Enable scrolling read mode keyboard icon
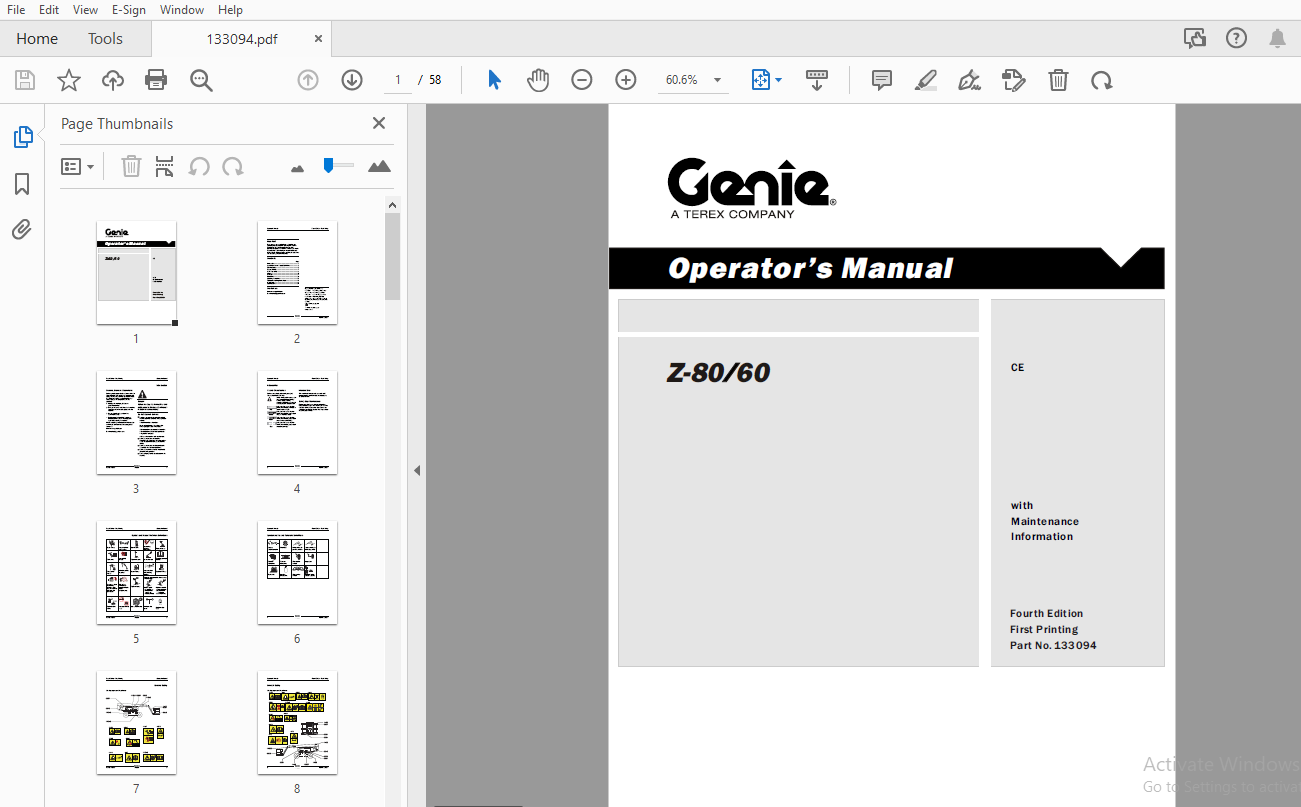 pos(817,80)
